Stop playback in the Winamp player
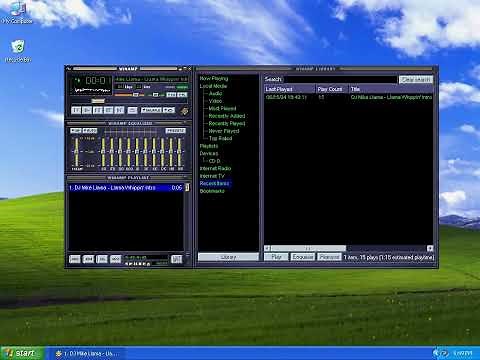 point(108,110)
